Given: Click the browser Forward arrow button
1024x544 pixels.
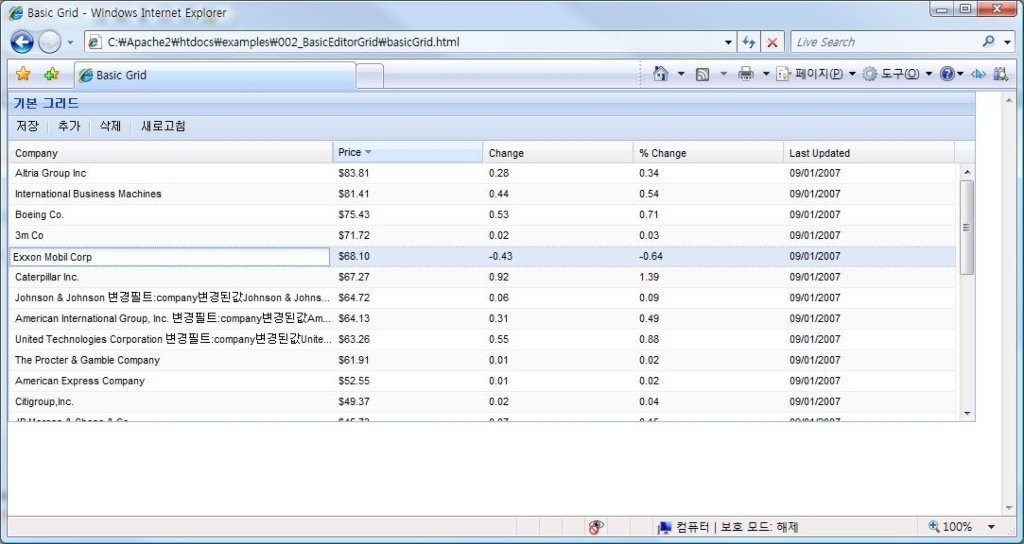Looking at the screenshot, I should click(50, 42).
